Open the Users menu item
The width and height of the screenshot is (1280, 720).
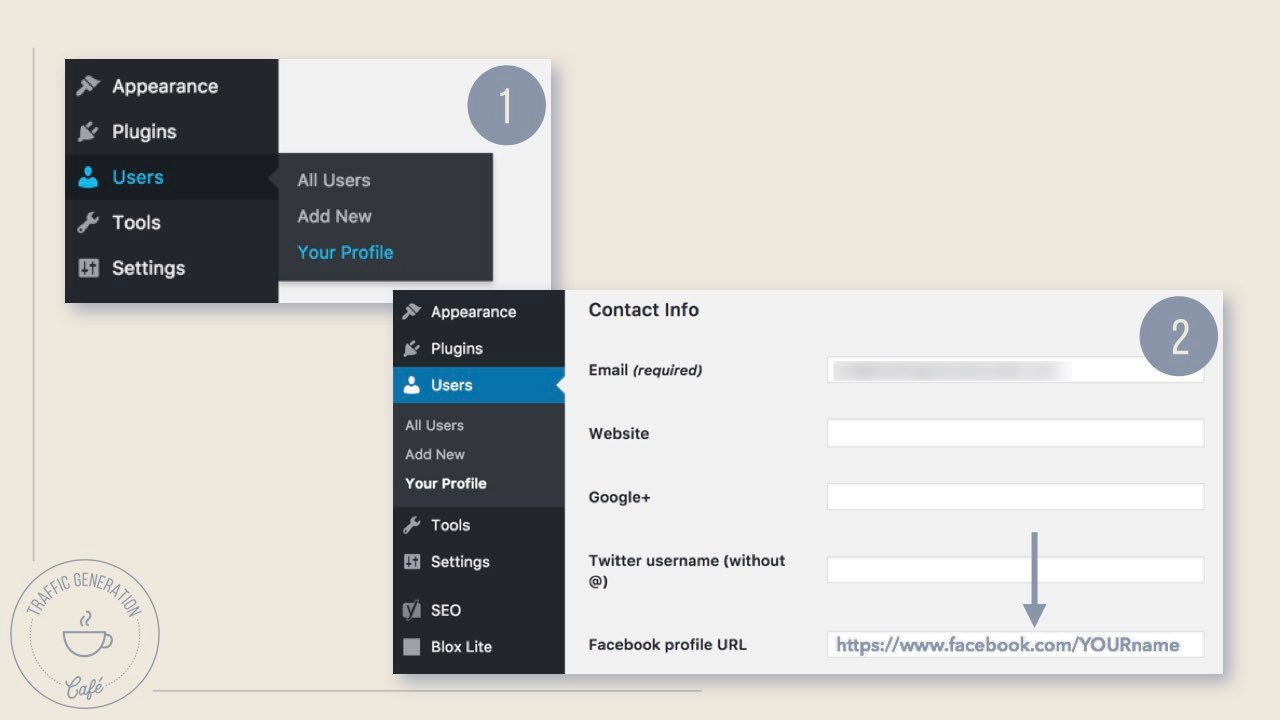pyautogui.click(x=137, y=177)
